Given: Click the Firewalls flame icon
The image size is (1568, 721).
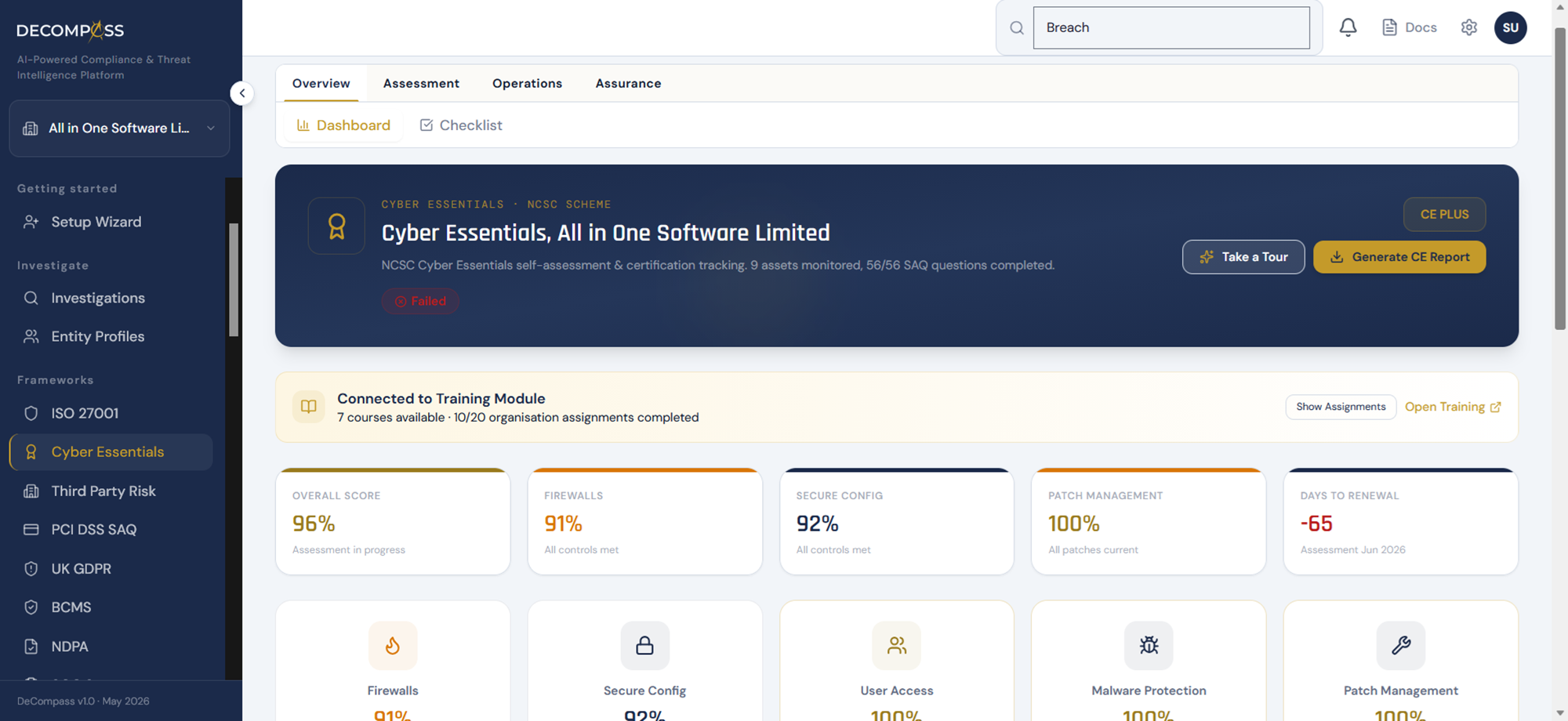Looking at the screenshot, I should coord(393,646).
